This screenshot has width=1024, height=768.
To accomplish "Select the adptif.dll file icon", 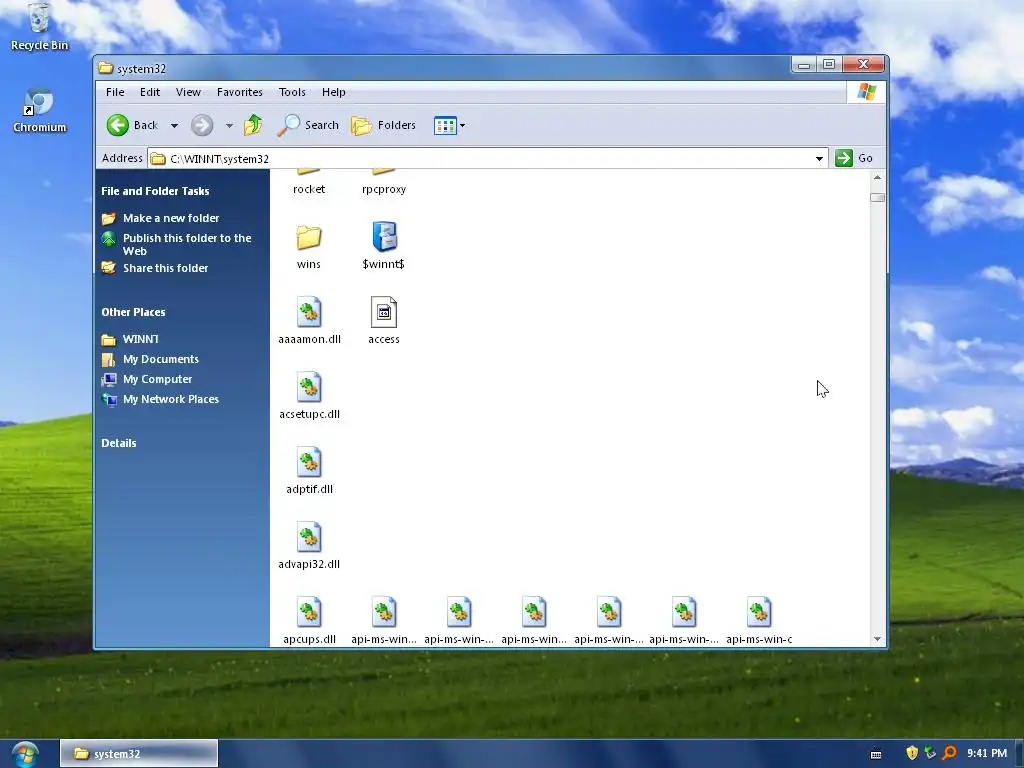I will coord(309,462).
